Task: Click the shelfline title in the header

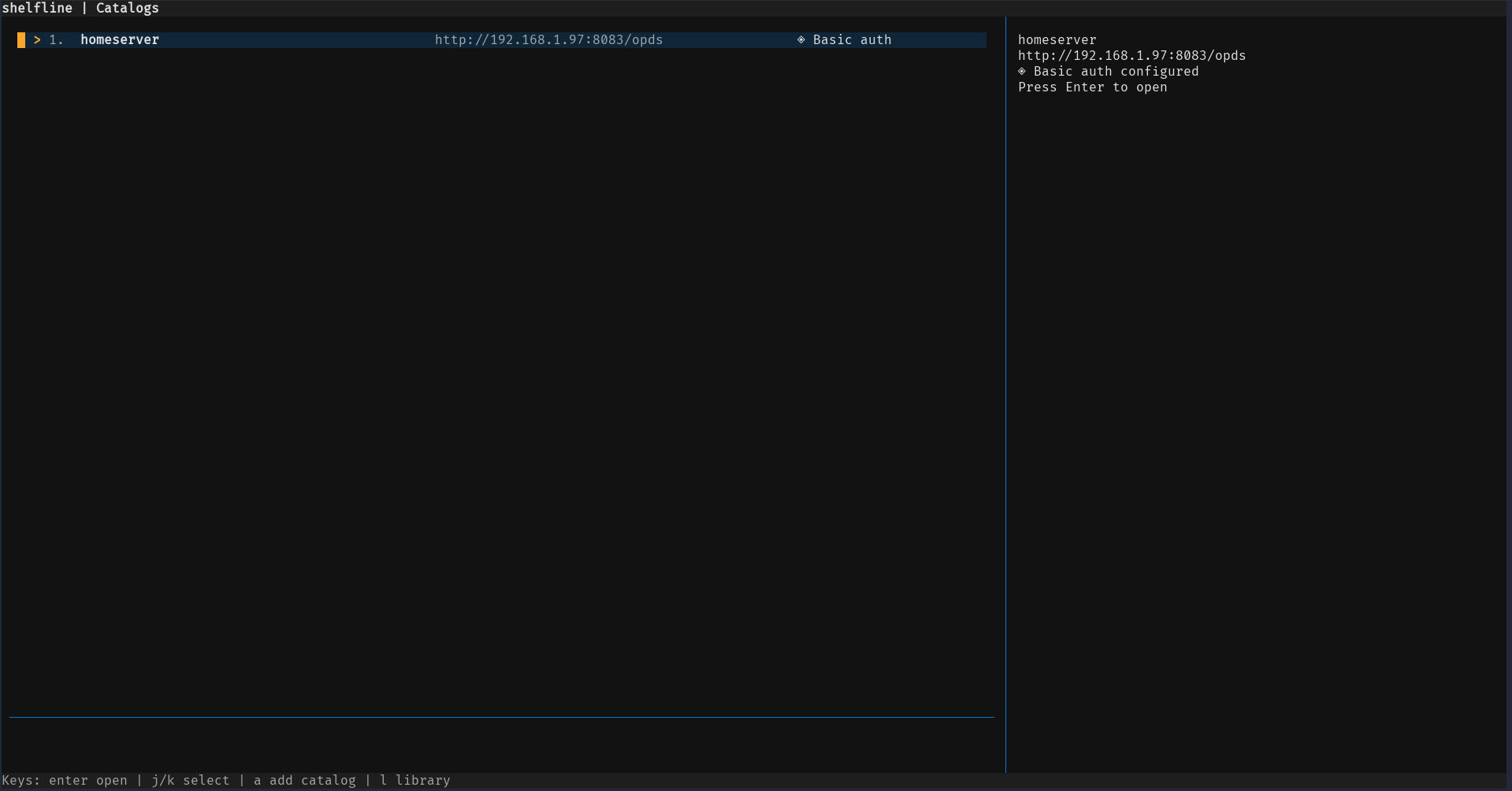Action: (x=37, y=8)
